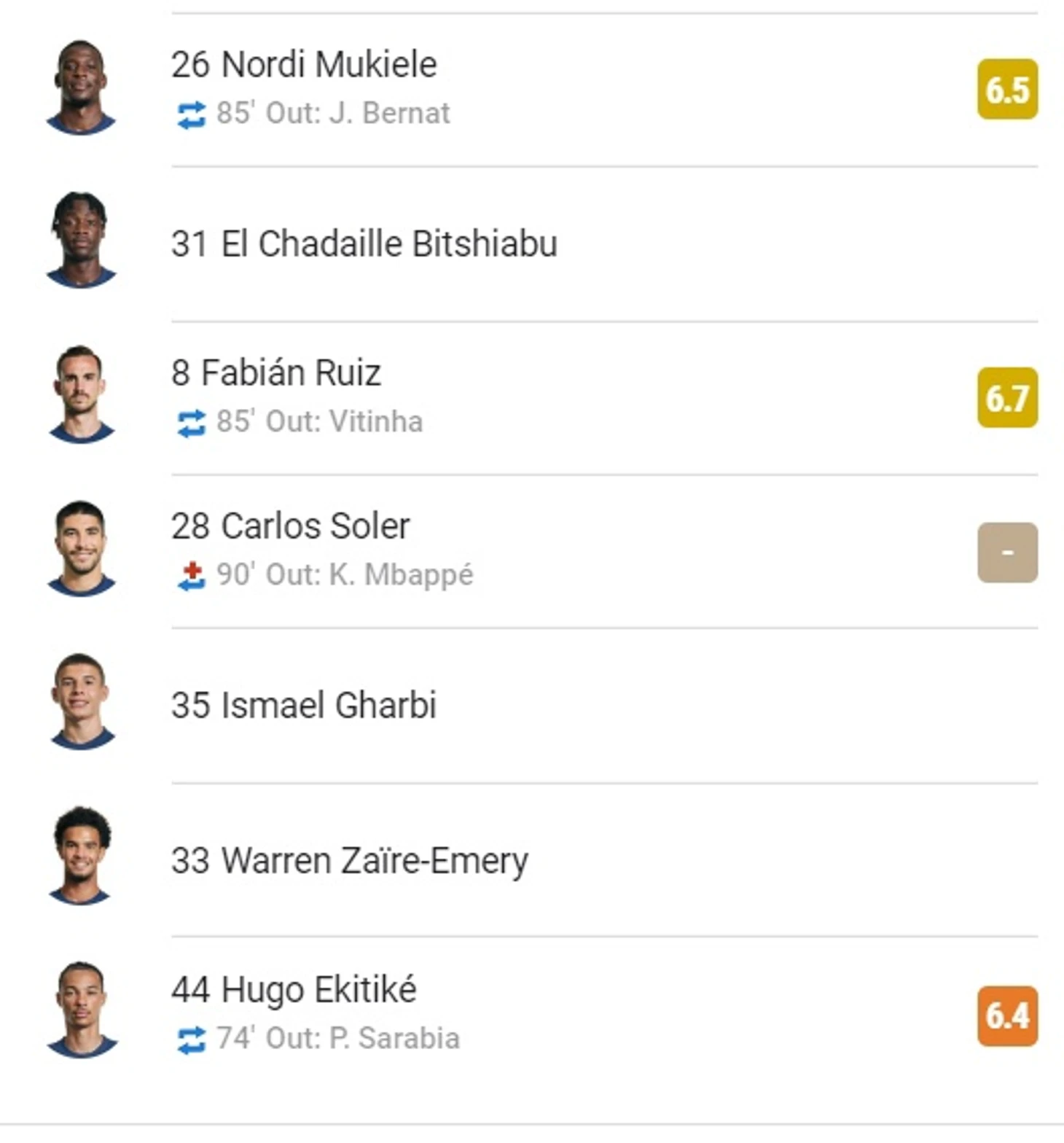Click Carlos Soler's empty rating badge
The height and width of the screenshot is (1143, 1064).
(1007, 553)
